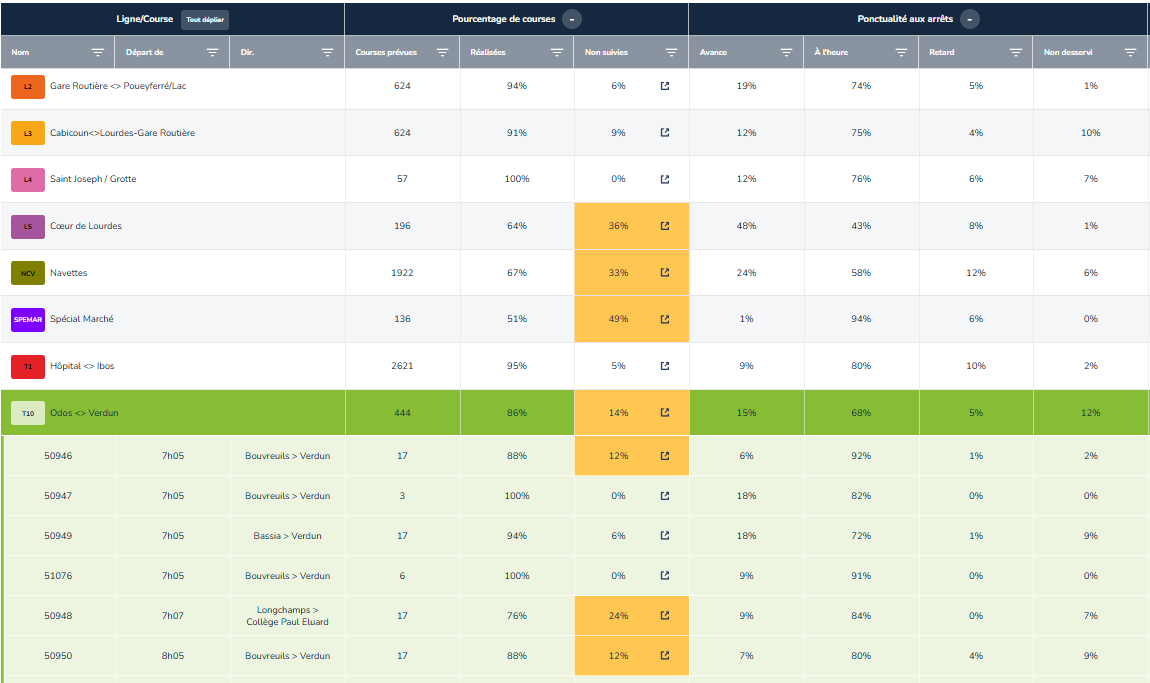Screen dimensions: 1150x683
Task: Click the L3 orange line badge
Action: coord(28,133)
